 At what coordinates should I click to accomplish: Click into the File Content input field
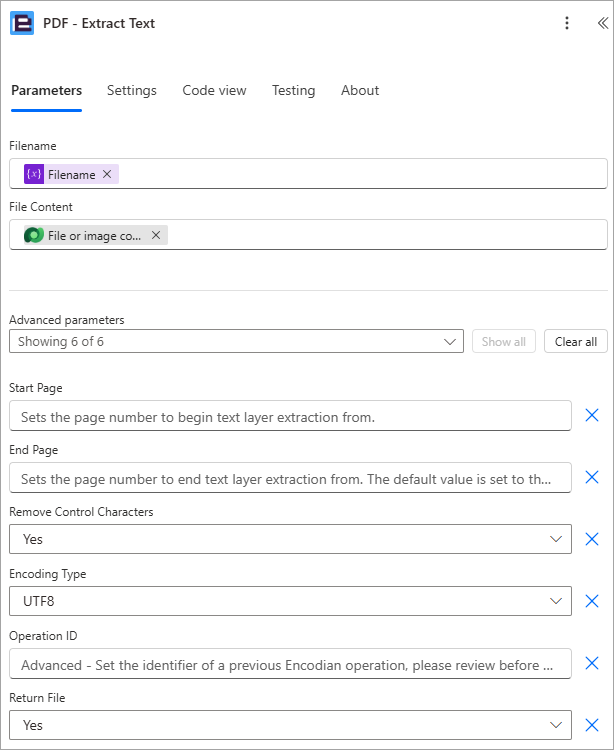[308, 234]
